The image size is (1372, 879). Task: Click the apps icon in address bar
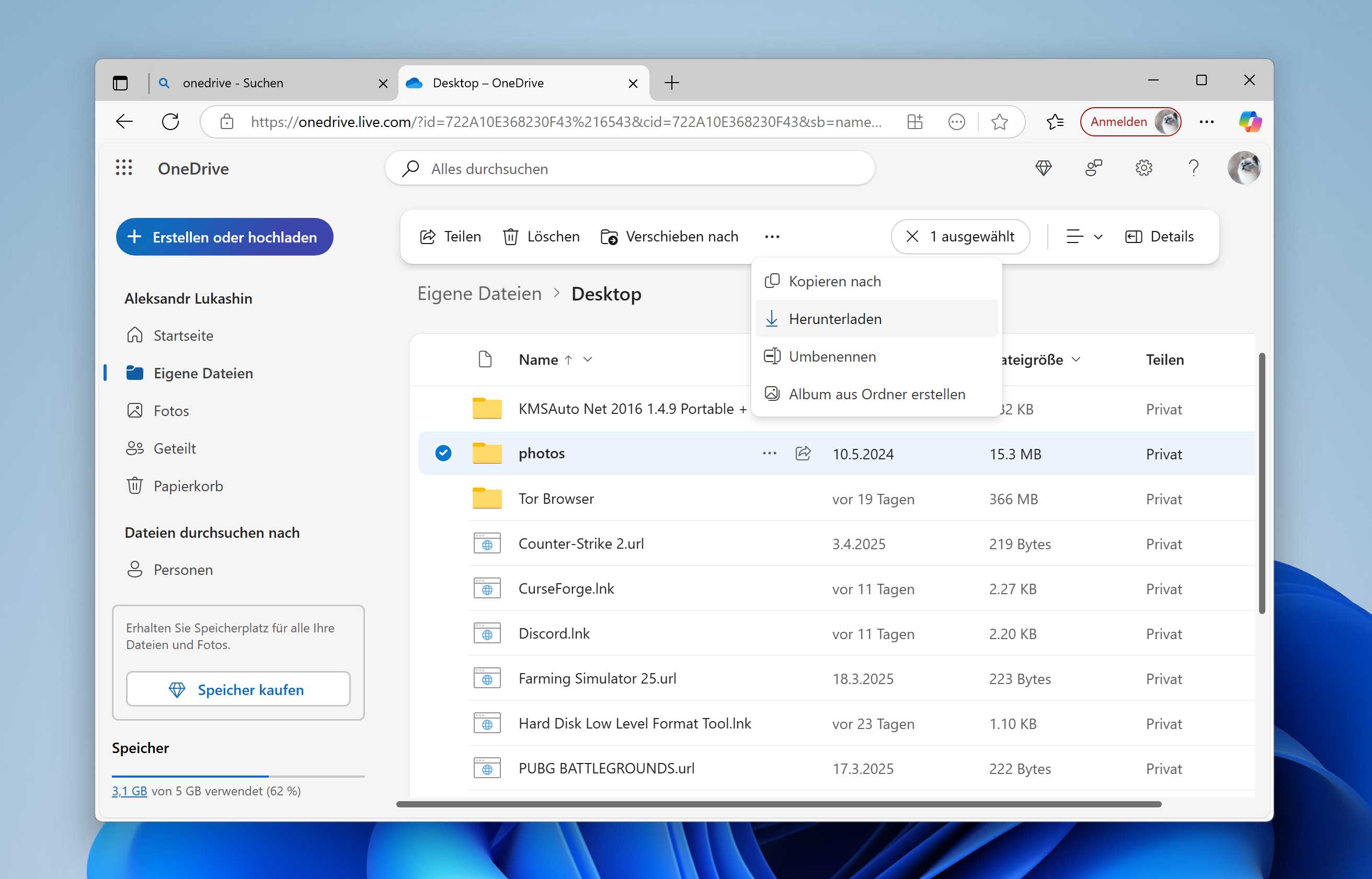tap(914, 122)
